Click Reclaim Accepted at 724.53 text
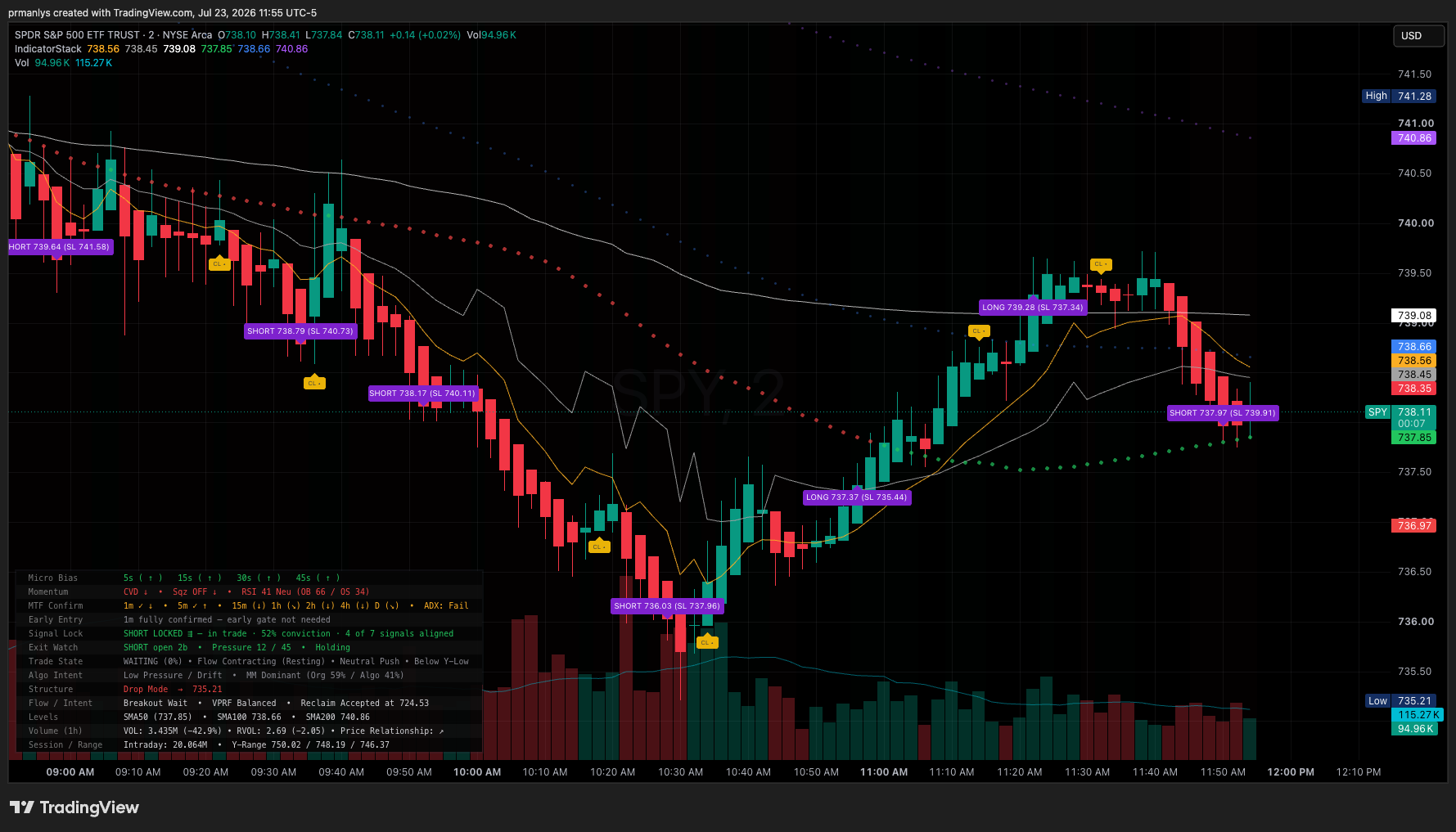The width and height of the screenshot is (1456, 832). pos(364,704)
